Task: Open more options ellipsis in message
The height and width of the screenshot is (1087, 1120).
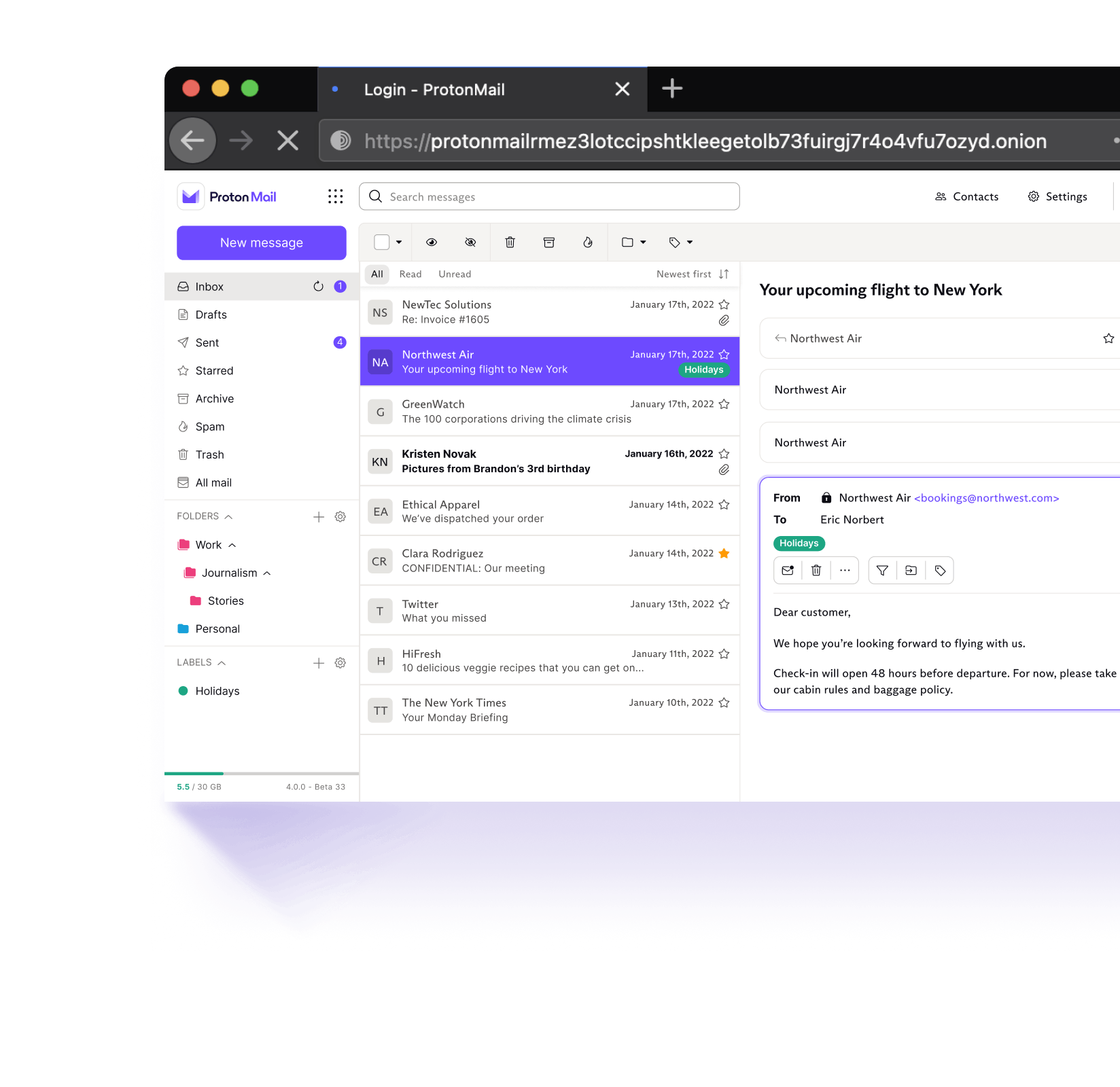Action: coord(845,571)
